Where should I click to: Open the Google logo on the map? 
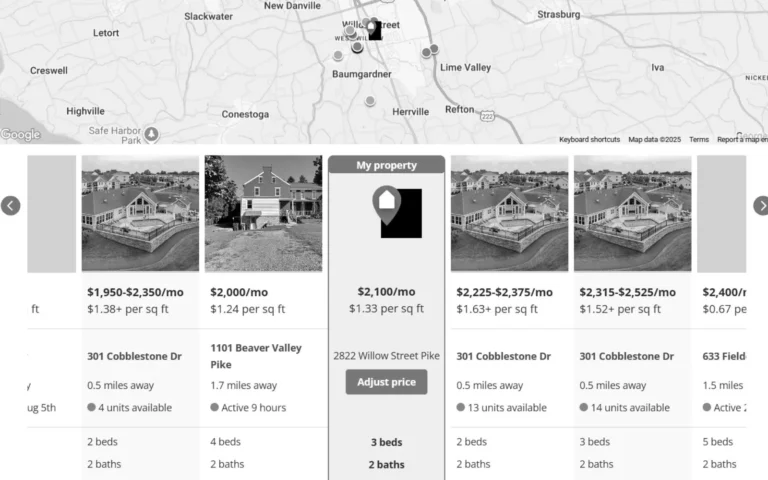tap(21, 134)
